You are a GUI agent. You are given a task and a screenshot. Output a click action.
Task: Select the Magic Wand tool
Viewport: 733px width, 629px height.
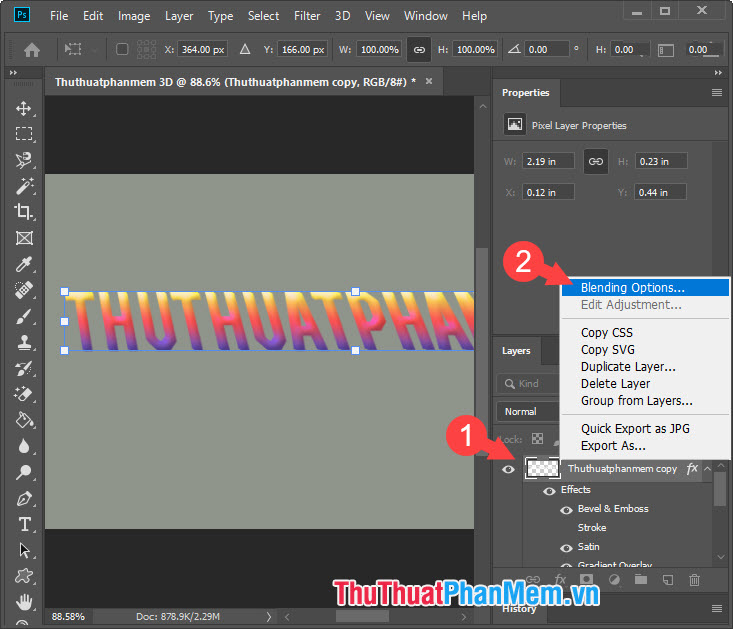(24, 186)
